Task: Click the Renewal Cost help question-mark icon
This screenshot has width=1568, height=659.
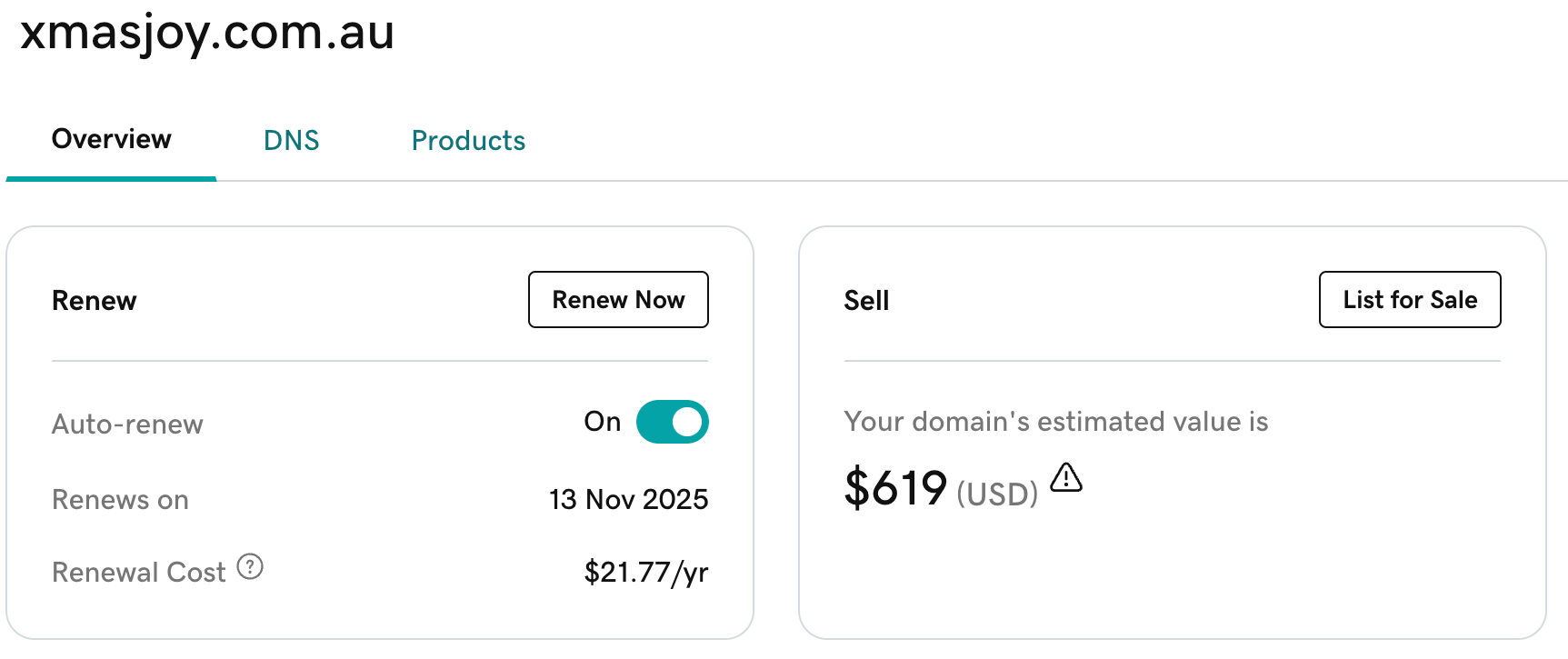Action: click(250, 567)
